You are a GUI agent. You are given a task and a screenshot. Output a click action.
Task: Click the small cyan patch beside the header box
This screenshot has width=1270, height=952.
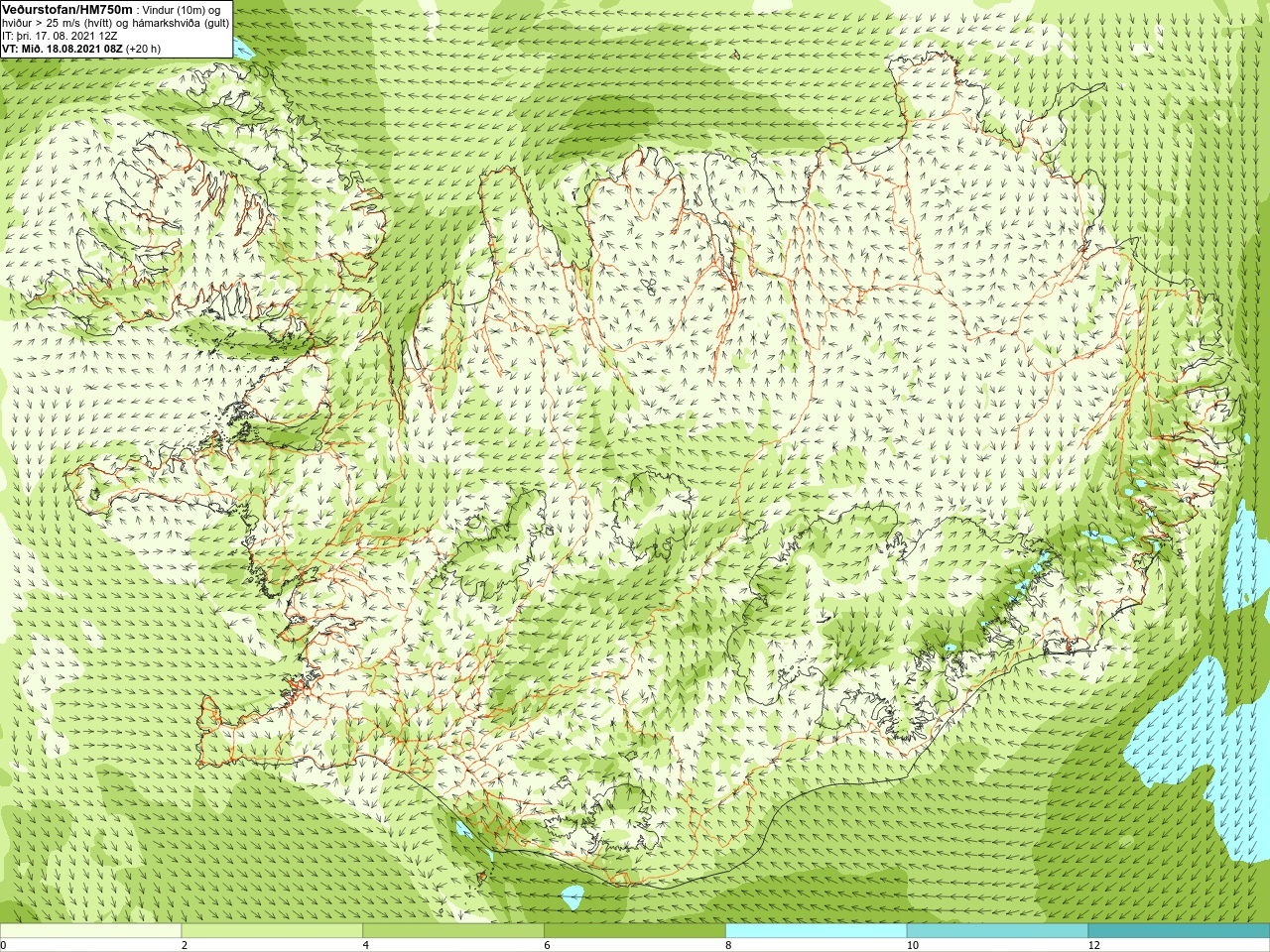click(244, 49)
